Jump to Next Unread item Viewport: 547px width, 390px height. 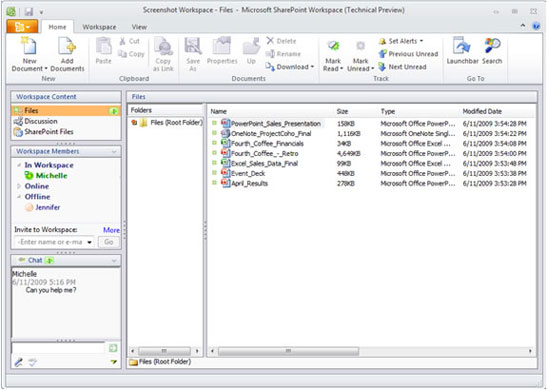[x=403, y=67]
